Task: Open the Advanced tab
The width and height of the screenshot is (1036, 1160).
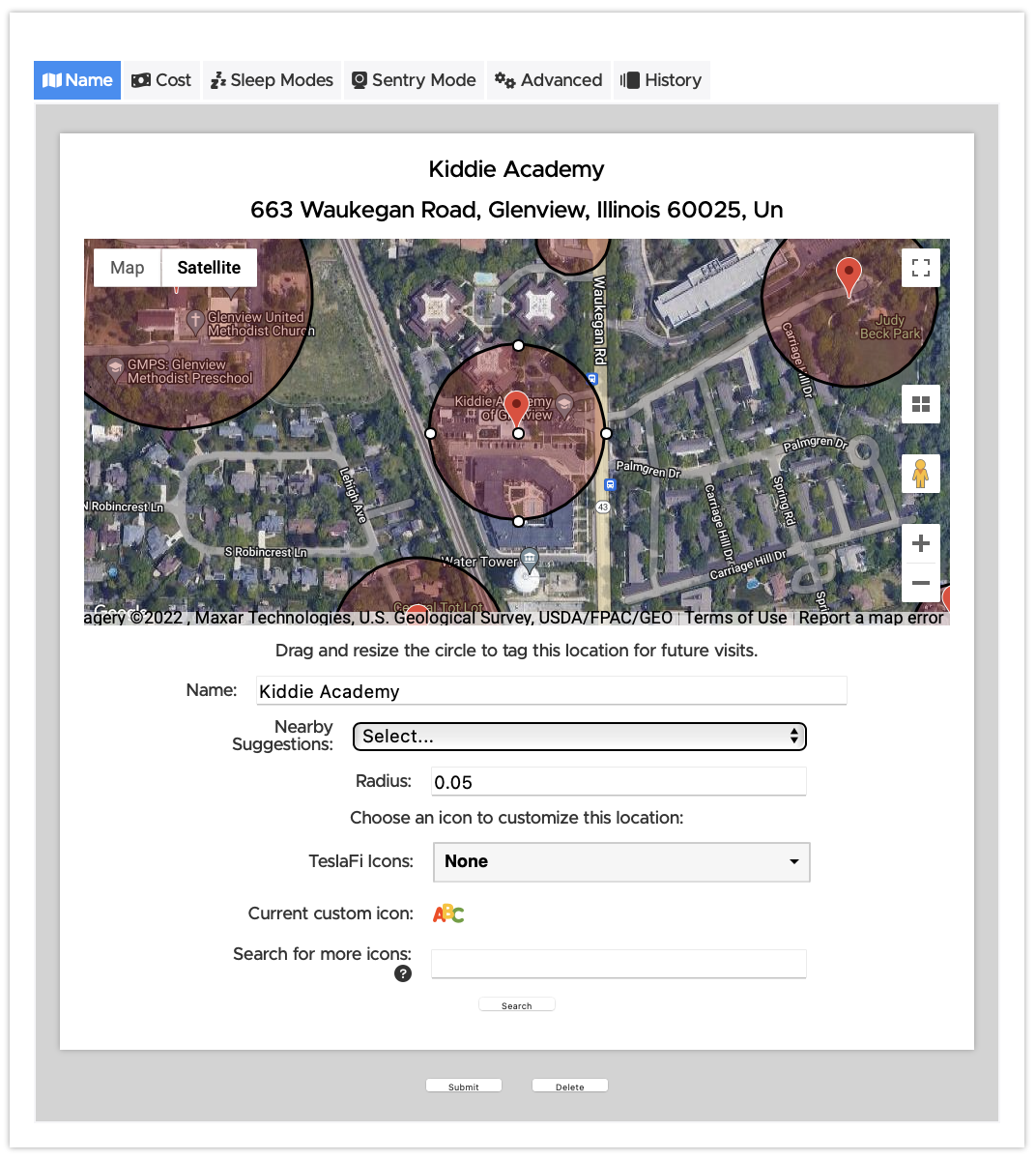Action: (x=548, y=80)
